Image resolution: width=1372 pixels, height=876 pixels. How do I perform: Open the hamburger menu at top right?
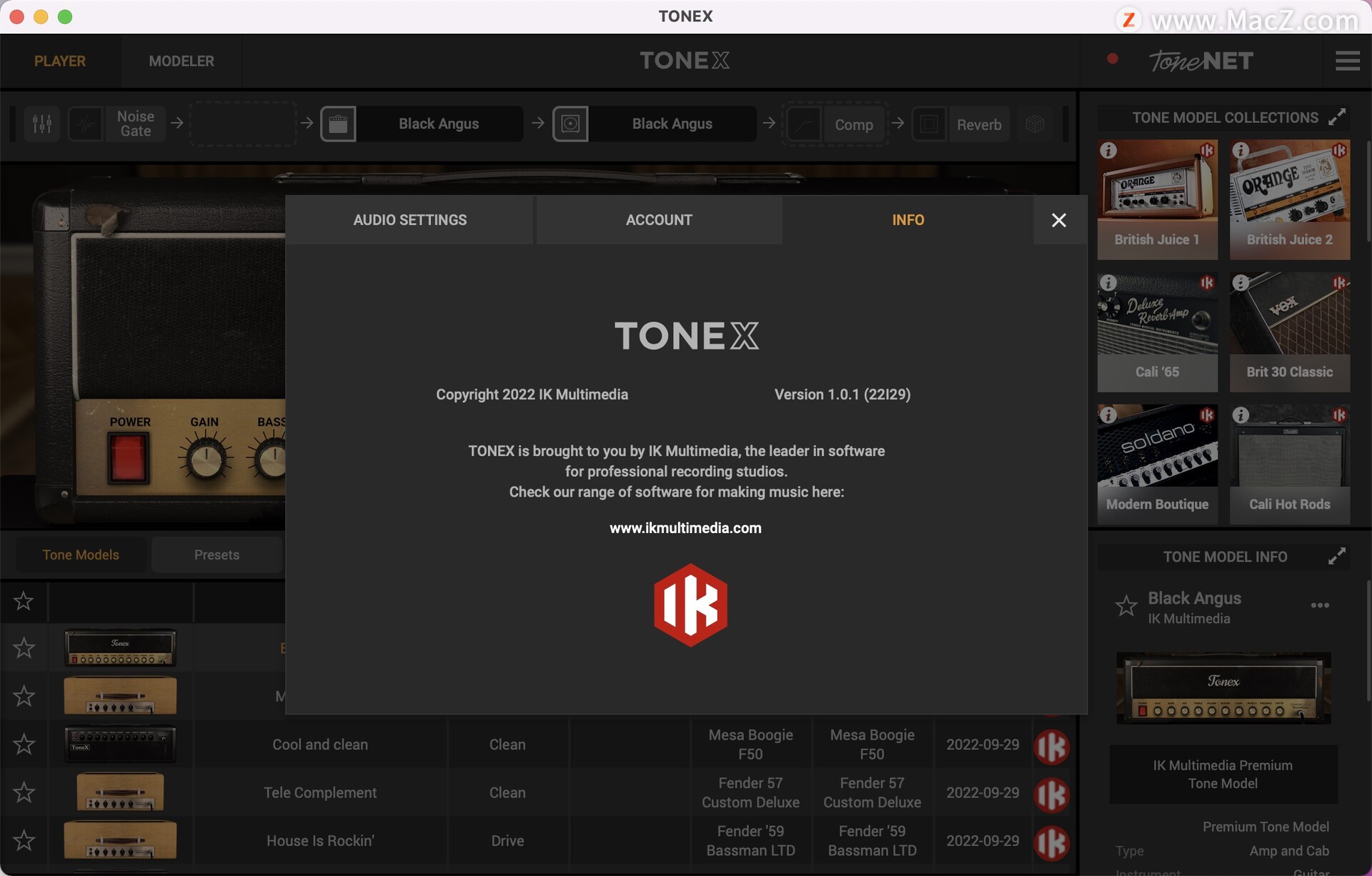(1347, 61)
